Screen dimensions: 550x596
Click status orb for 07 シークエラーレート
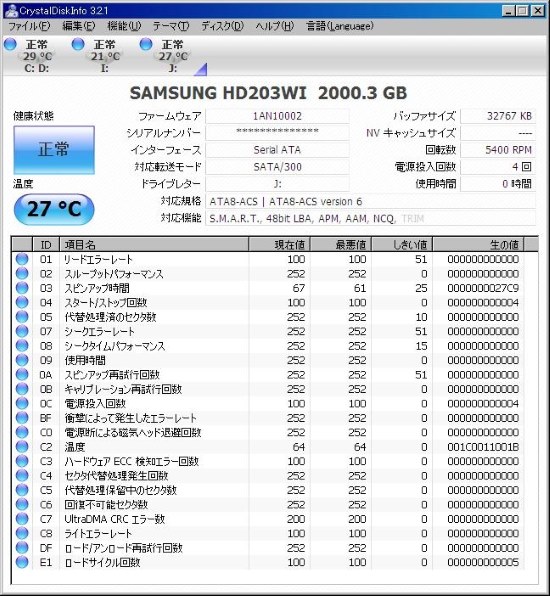22,331
